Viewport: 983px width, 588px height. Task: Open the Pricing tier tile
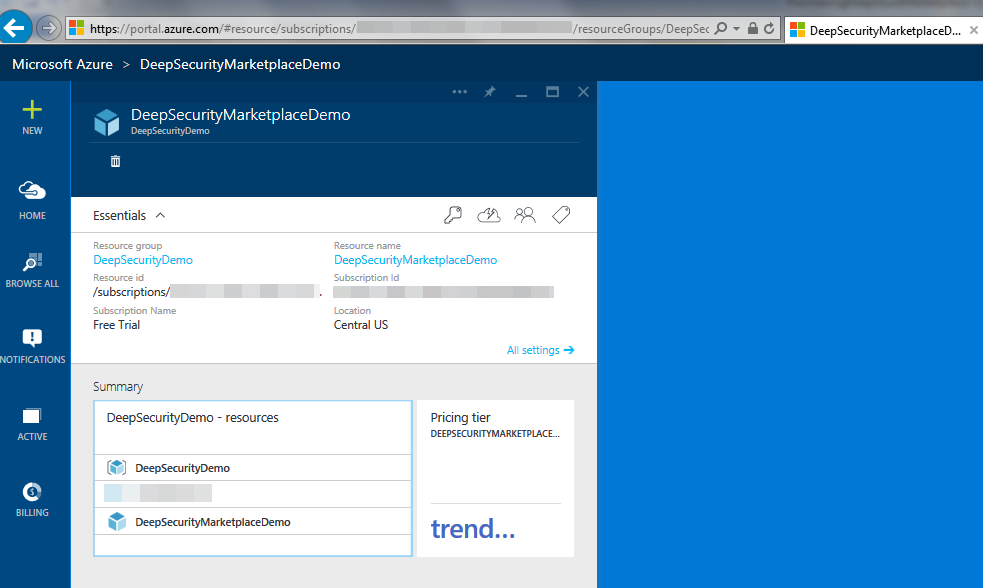pos(495,478)
